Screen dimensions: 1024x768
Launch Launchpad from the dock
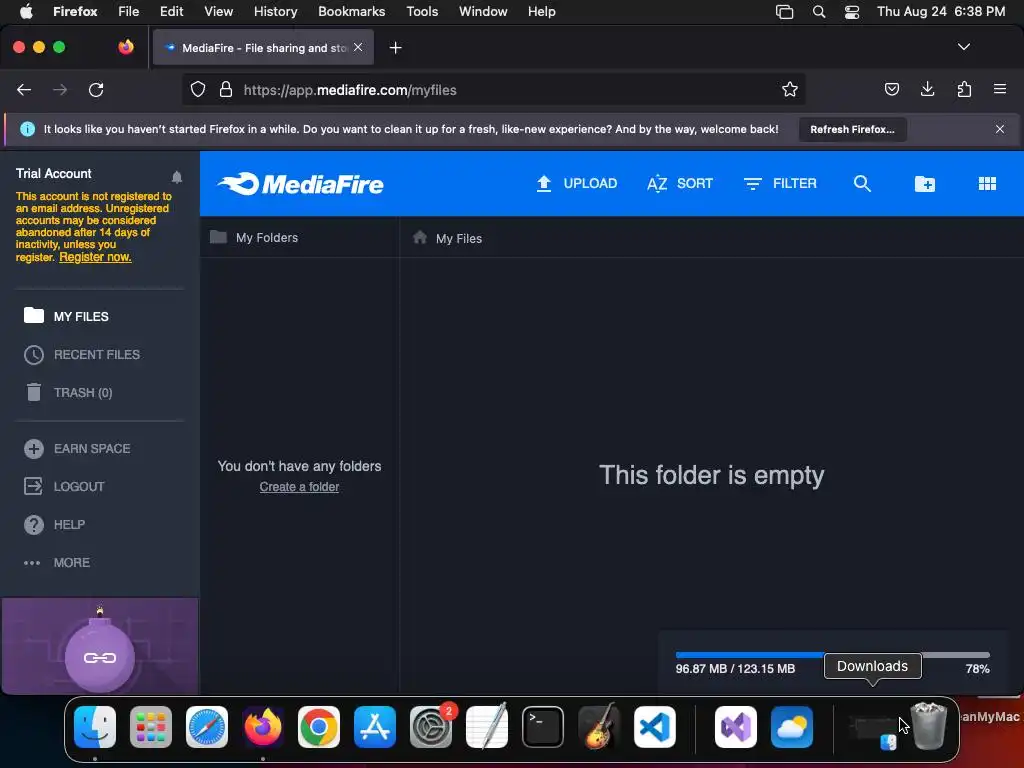[x=151, y=727]
